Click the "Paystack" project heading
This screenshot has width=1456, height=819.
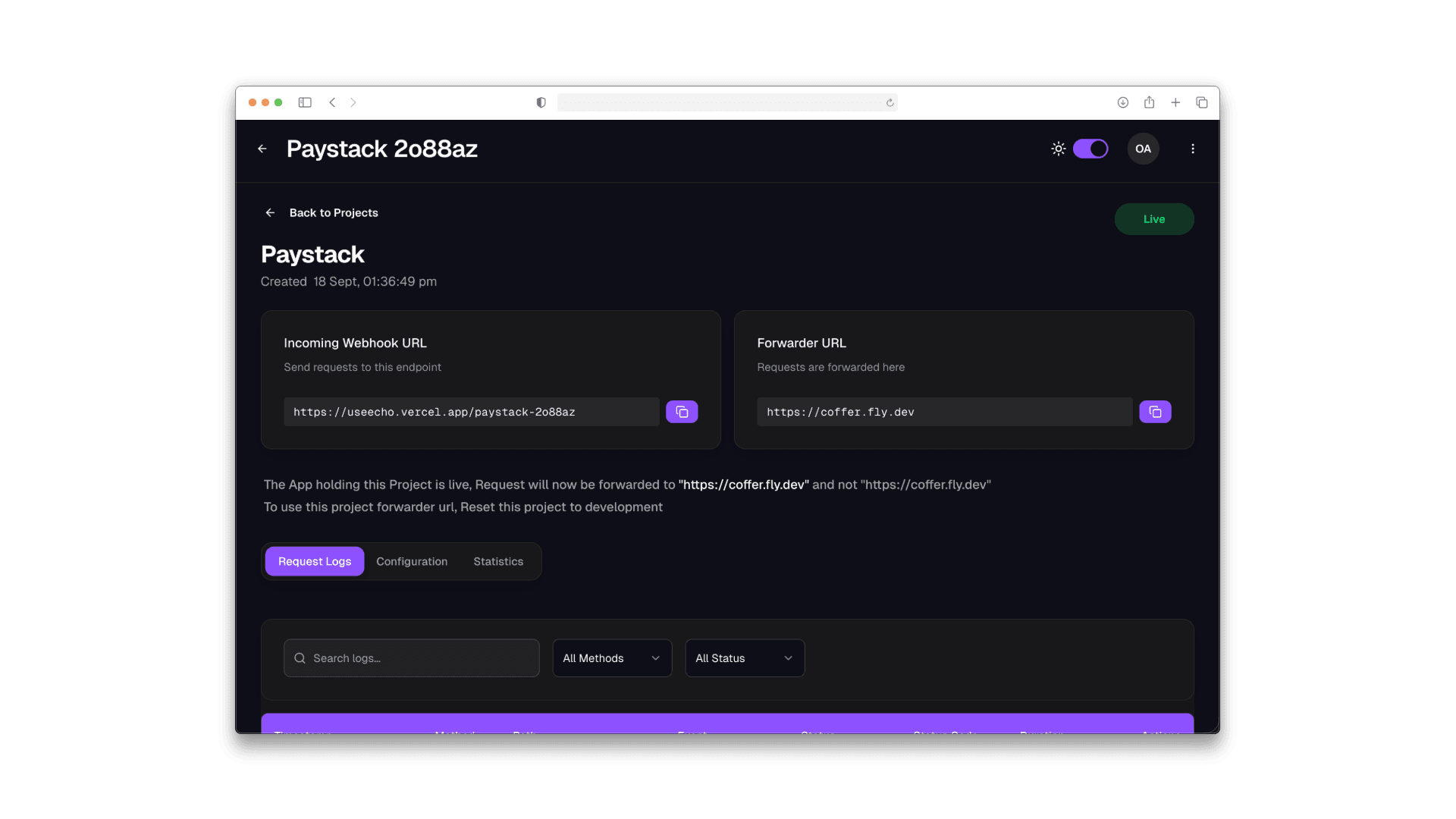coord(312,254)
